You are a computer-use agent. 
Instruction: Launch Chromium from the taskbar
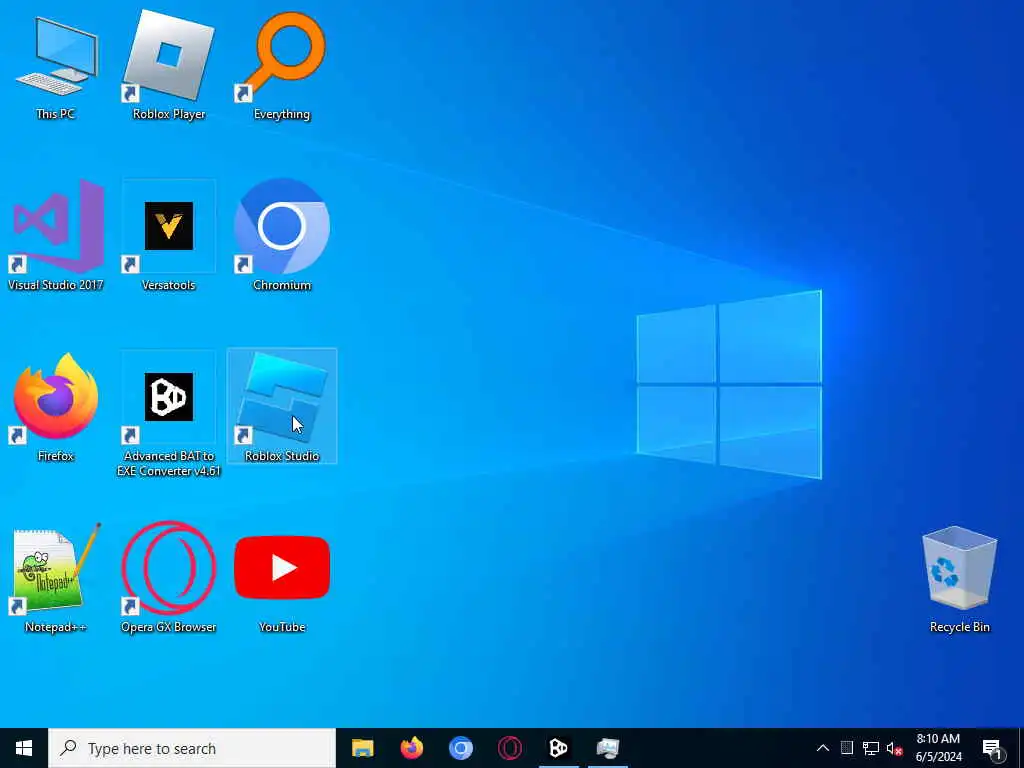pos(460,748)
